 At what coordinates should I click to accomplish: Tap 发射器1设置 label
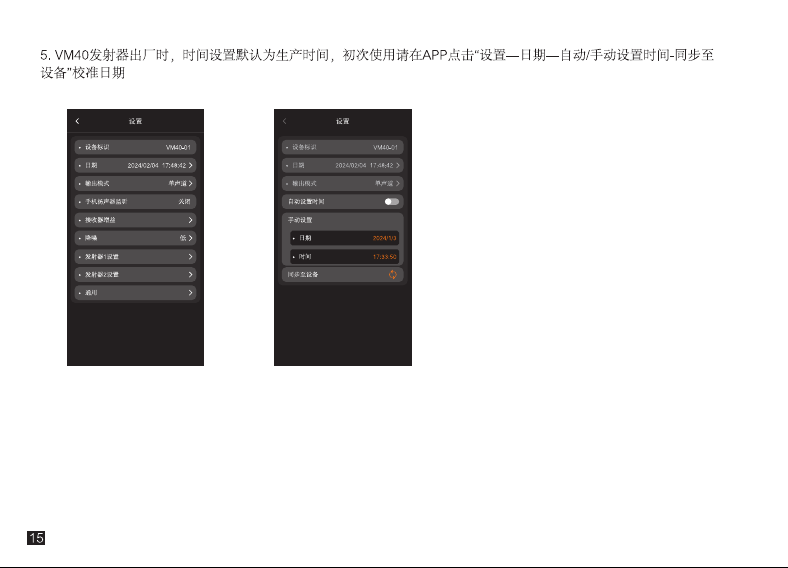[102, 256]
